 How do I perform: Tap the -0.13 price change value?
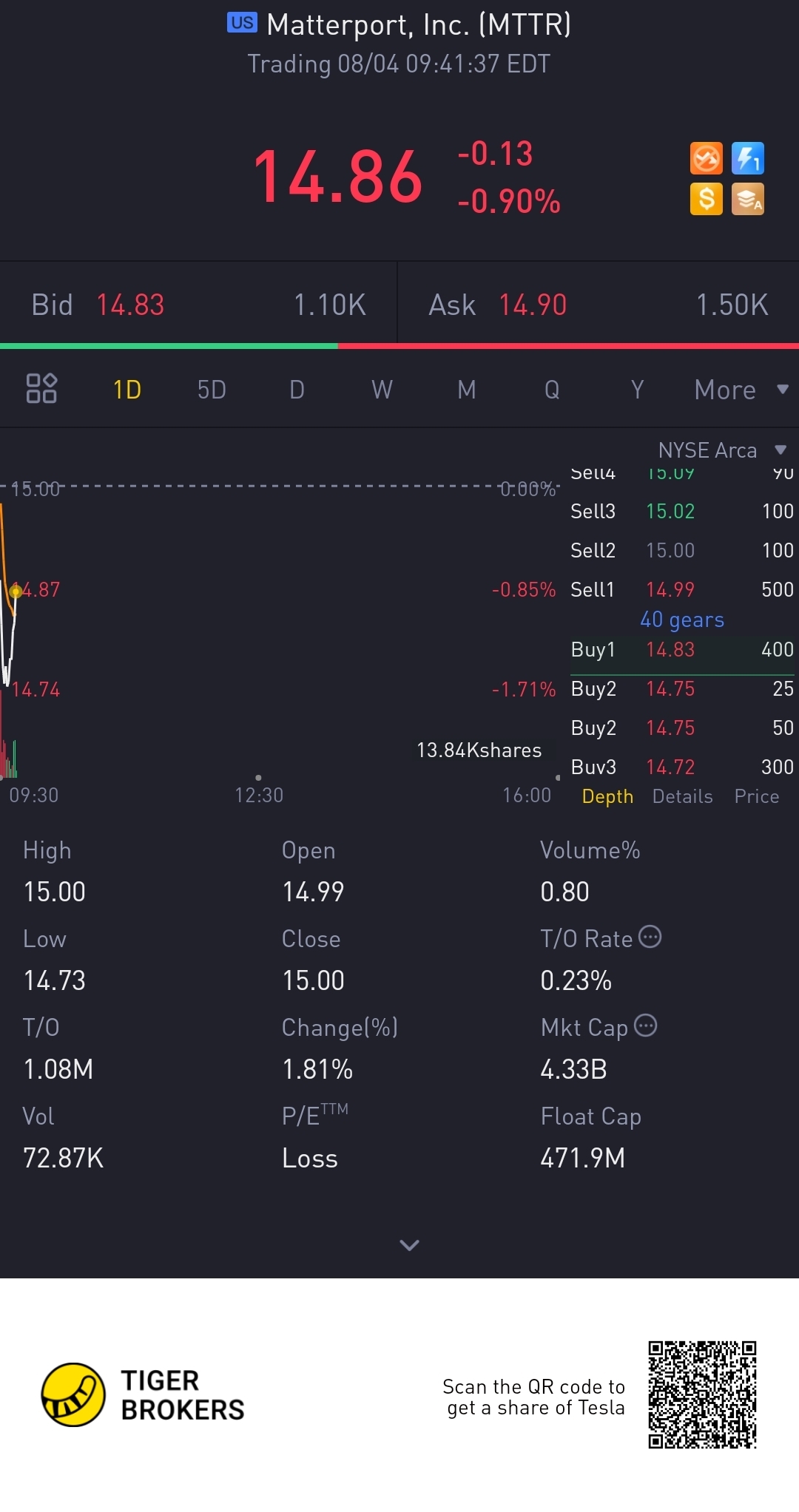point(495,154)
